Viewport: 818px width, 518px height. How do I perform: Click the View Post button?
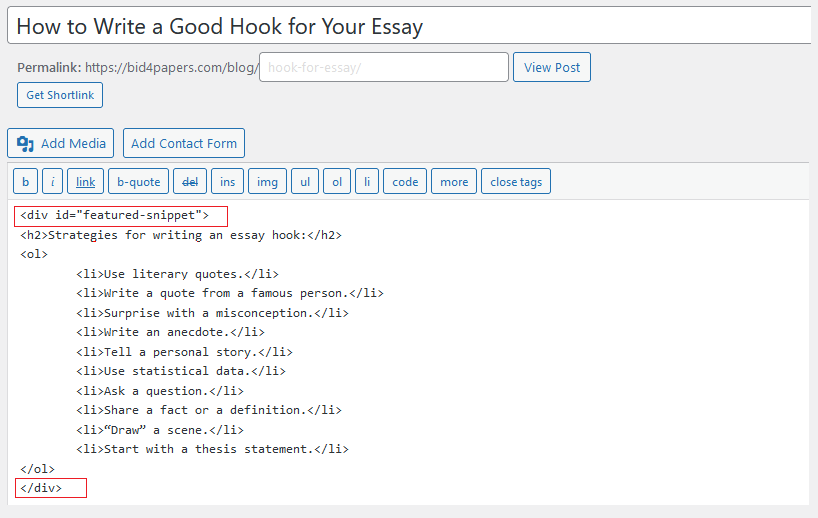(552, 67)
